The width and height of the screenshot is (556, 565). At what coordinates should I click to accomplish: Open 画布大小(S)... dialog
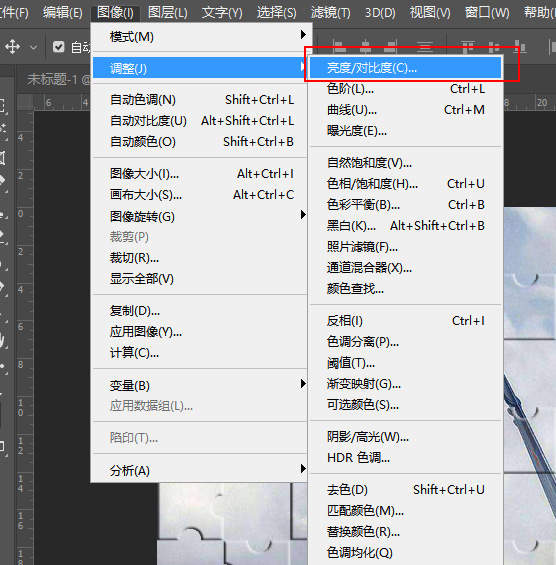(200, 195)
